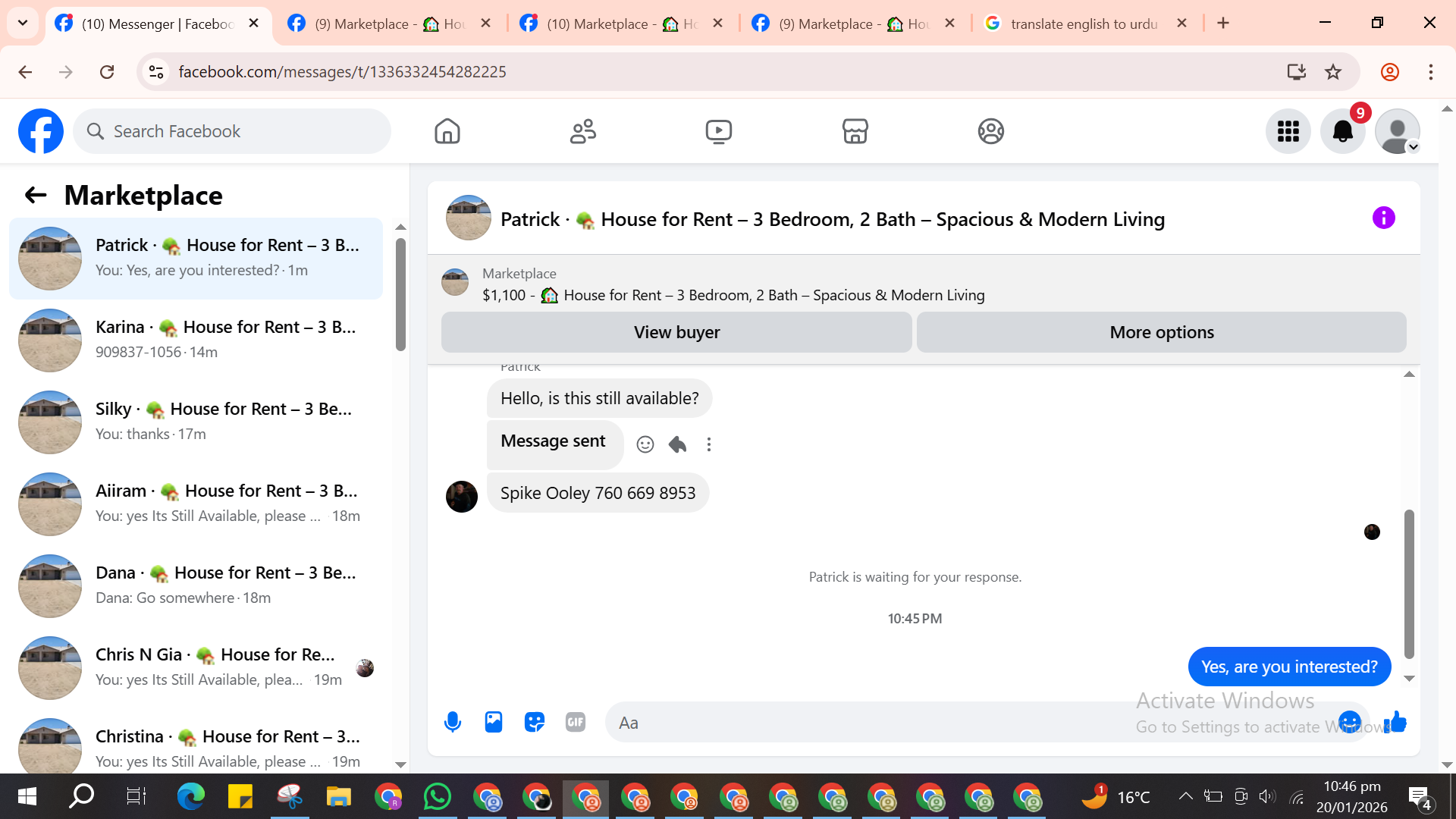
Task: Bookmark this page with the star icon
Action: [x=1333, y=72]
